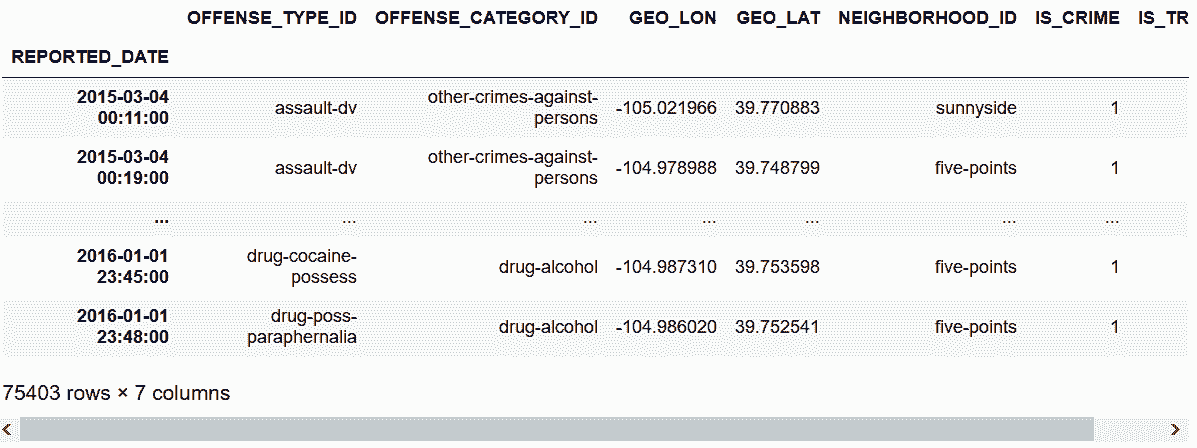Select the 2015-03-04 00:11:00 row index
The width and height of the screenshot is (1197, 448).
(x=122, y=108)
